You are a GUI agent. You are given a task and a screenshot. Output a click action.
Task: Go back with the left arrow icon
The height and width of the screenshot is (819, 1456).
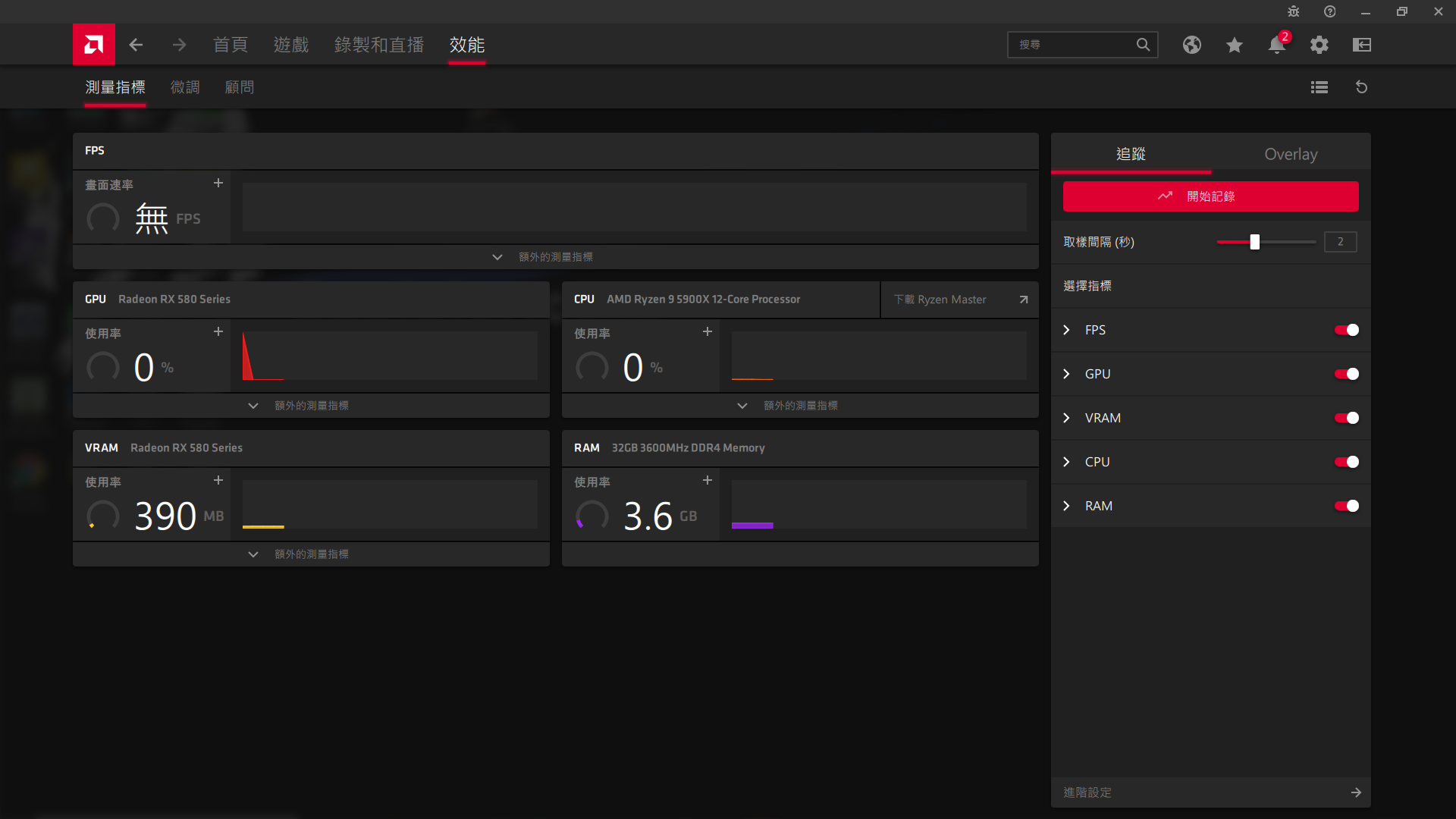point(136,45)
